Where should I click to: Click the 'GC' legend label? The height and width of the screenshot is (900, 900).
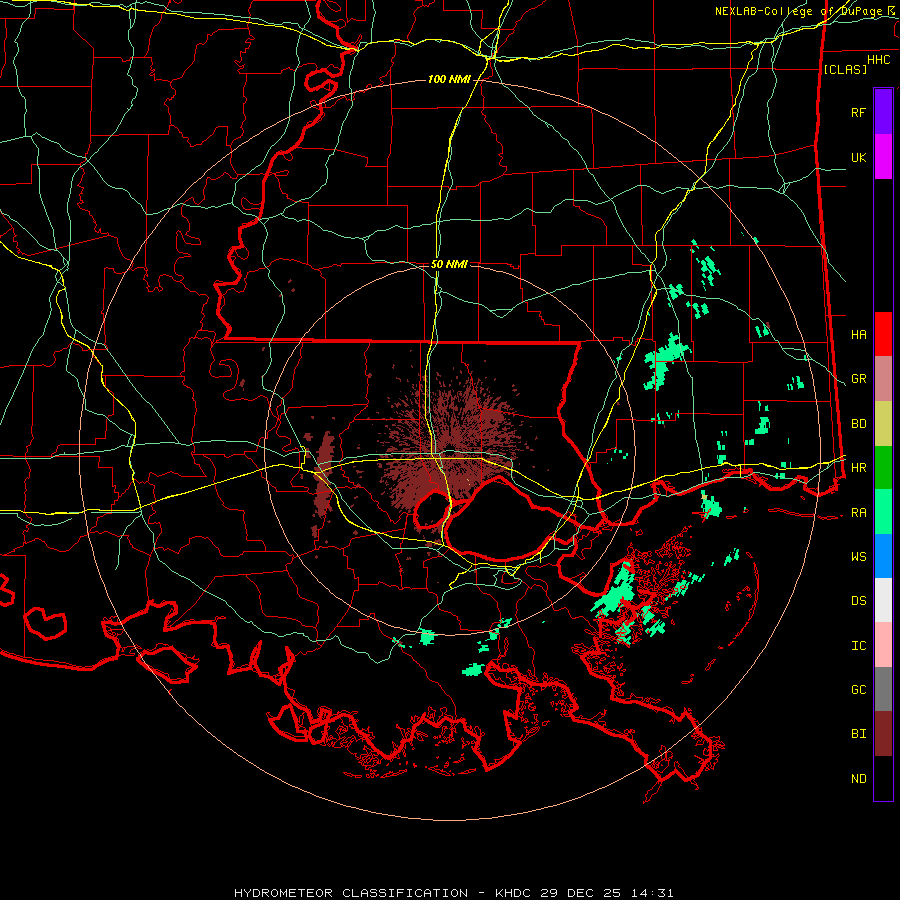pos(859,690)
